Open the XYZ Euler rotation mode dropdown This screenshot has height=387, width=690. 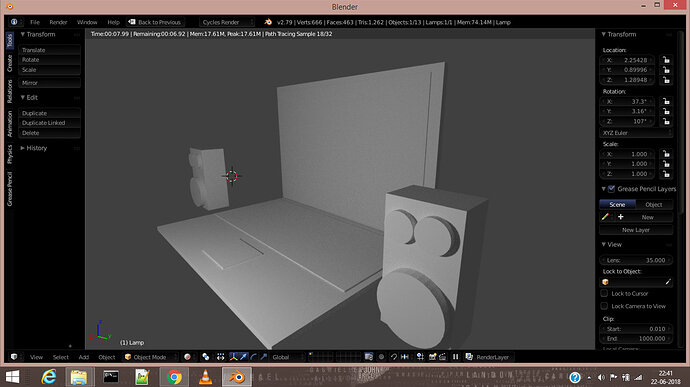click(636, 133)
